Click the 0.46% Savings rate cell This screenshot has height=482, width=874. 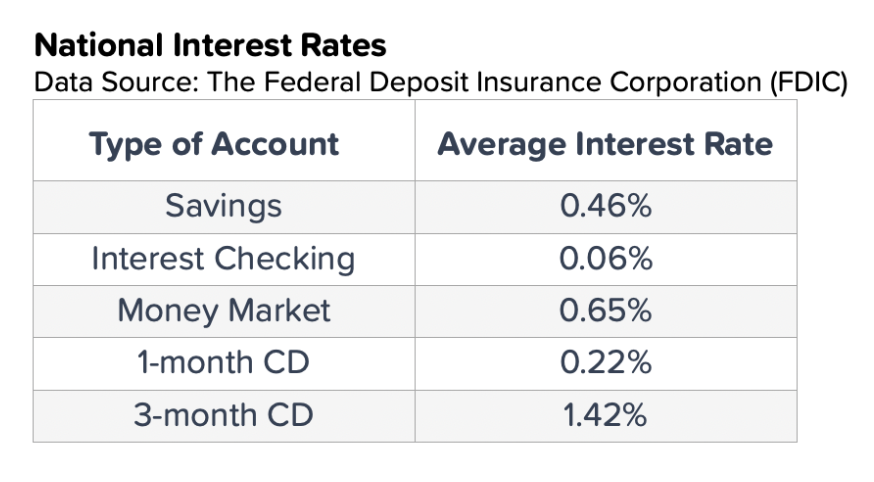(x=605, y=207)
